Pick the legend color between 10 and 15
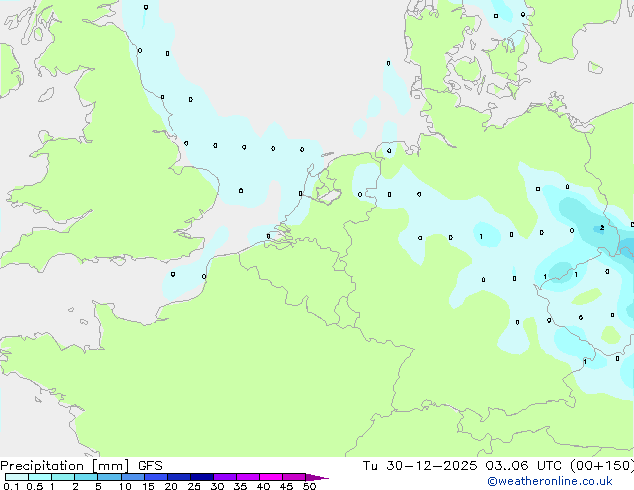The height and width of the screenshot is (490, 634). 132,477
